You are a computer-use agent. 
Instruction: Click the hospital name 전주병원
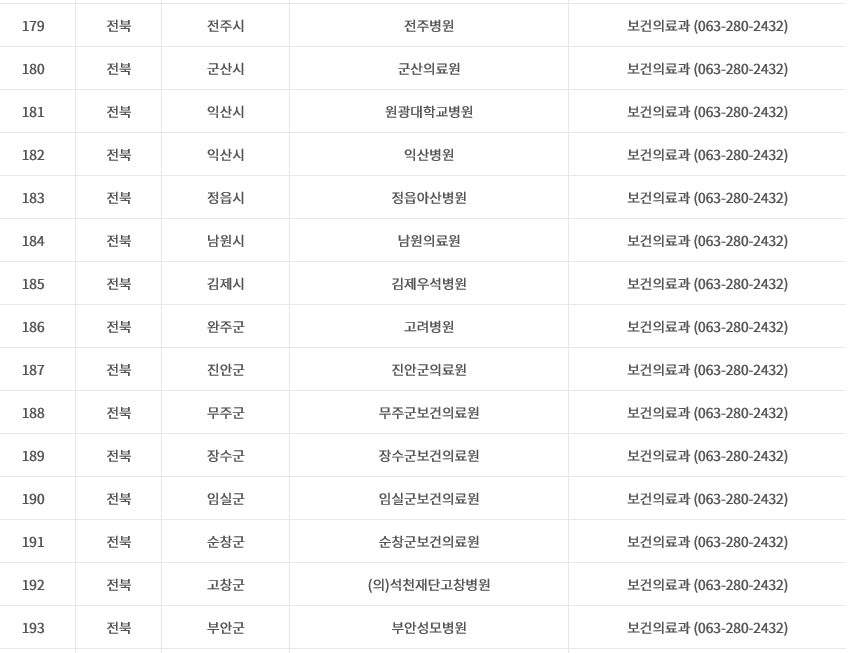tap(429, 25)
